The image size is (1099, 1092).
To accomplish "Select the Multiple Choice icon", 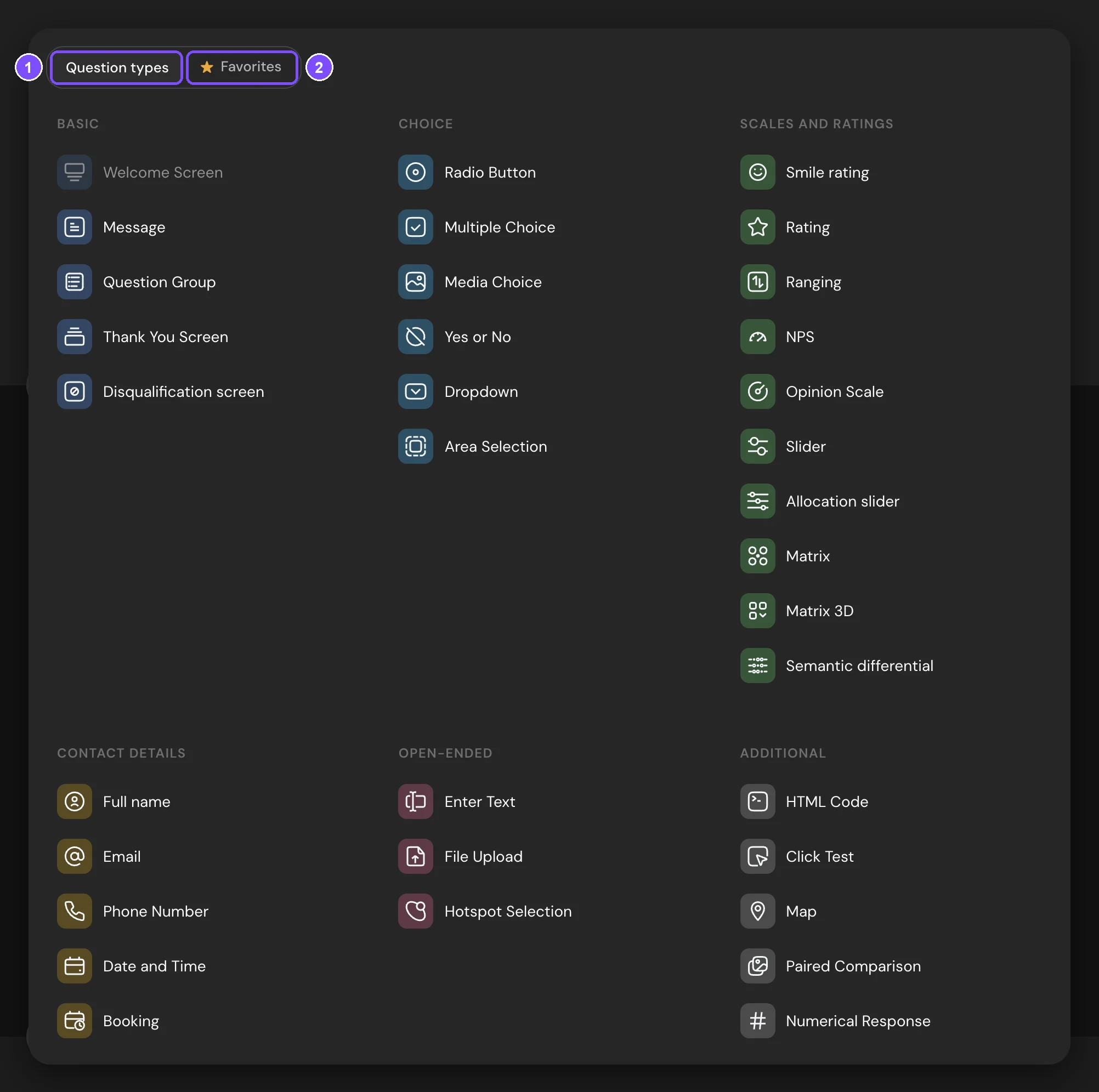I will (416, 227).
